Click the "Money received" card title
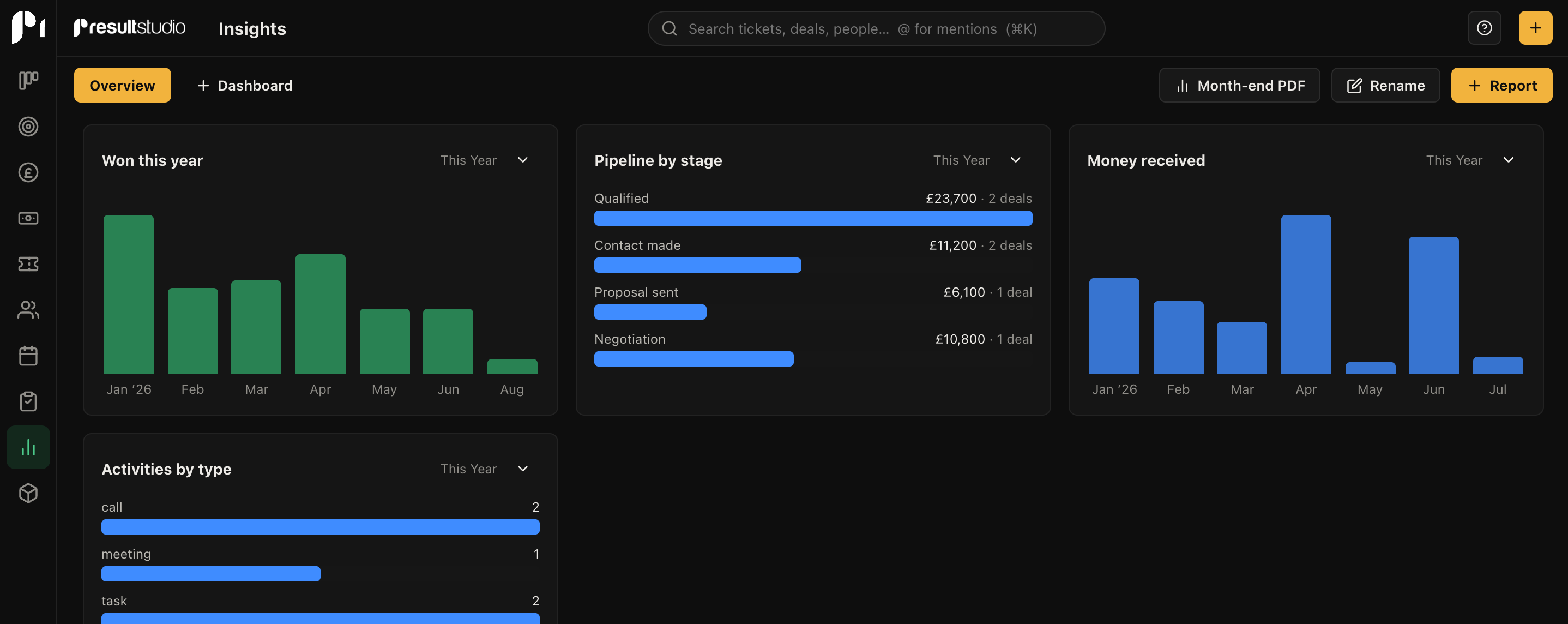The image size is (1568, 624). 1145,160
